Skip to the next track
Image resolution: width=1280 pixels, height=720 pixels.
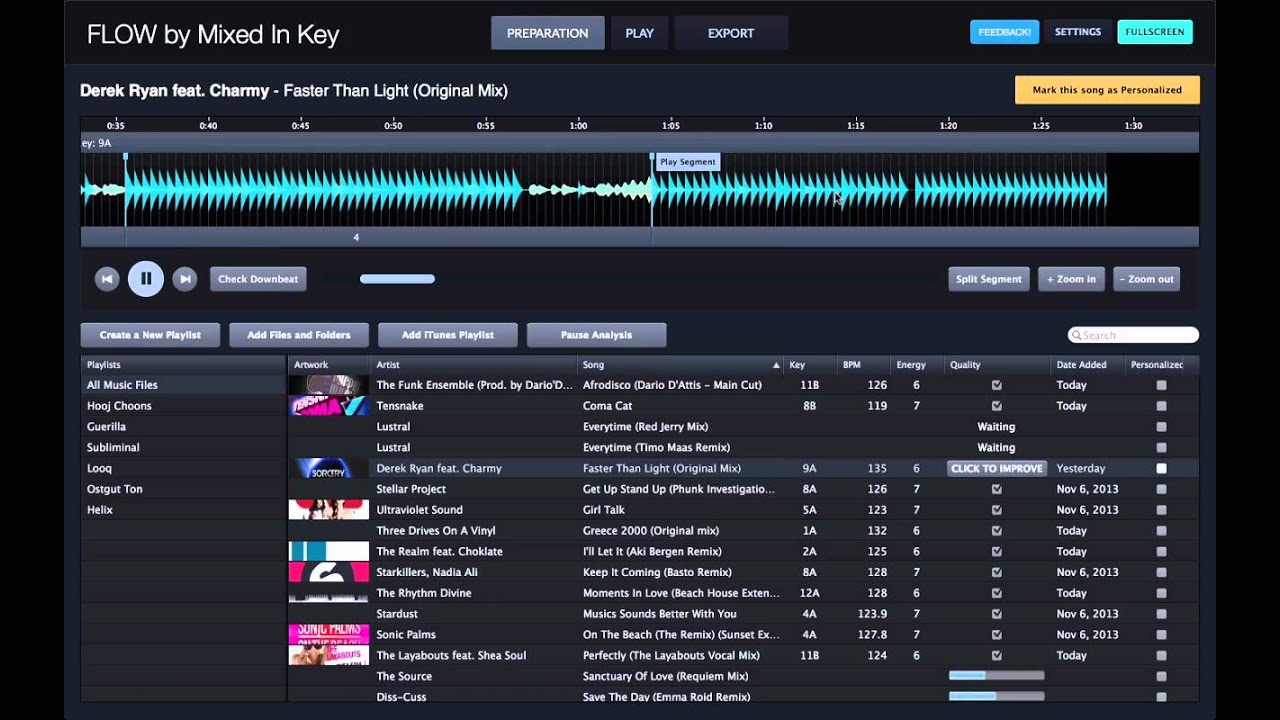[x=184, y=279]
